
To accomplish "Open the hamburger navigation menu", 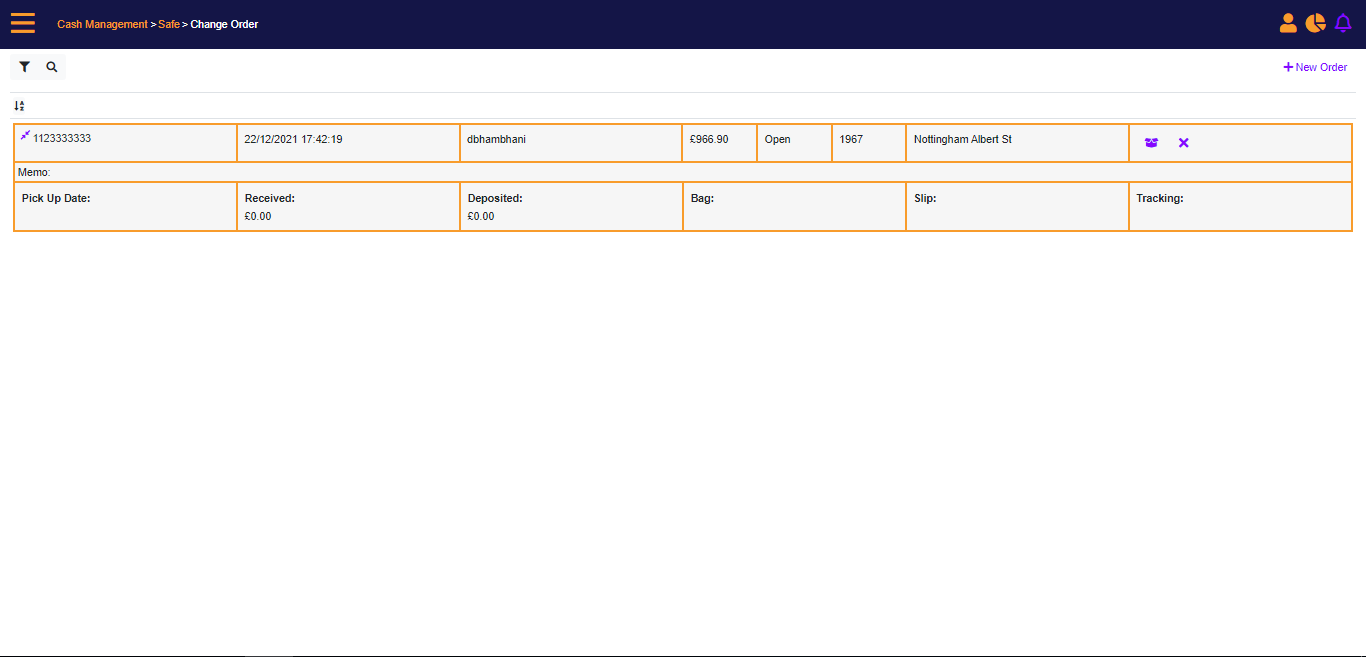I will coord(23,23).
